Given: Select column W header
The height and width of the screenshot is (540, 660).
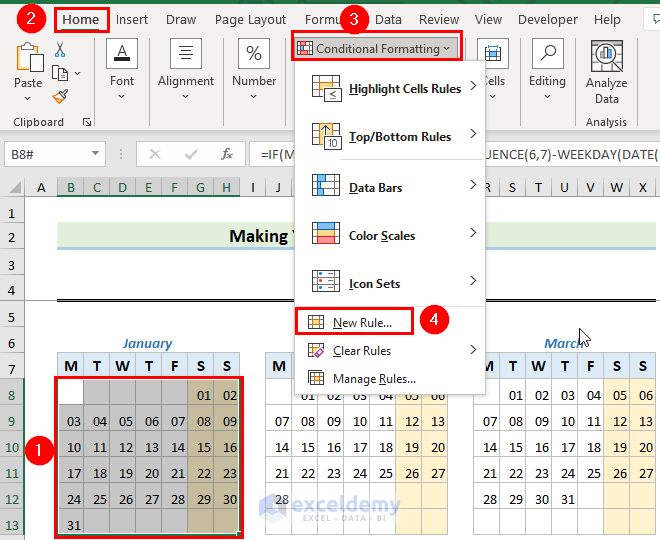Looking at the screenshot, I should (x=616, y=188).
